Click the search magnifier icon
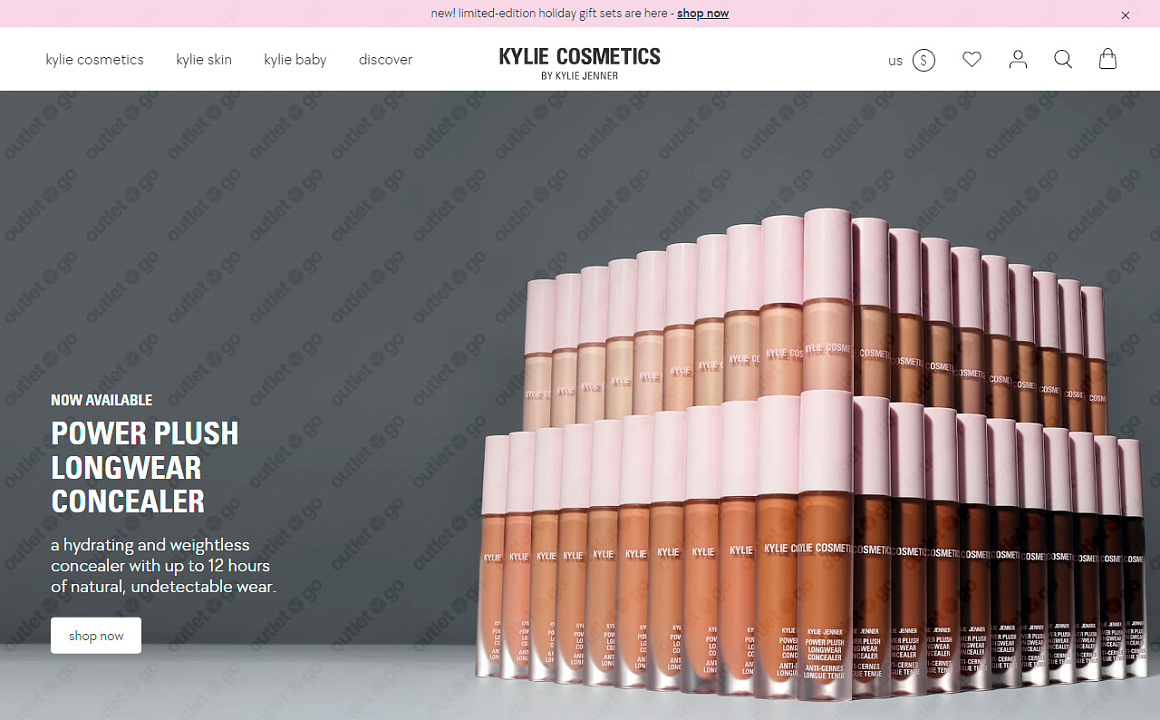Image resolution: width=1160 pixels, height=720 pixels. [x=1063, y=59]
